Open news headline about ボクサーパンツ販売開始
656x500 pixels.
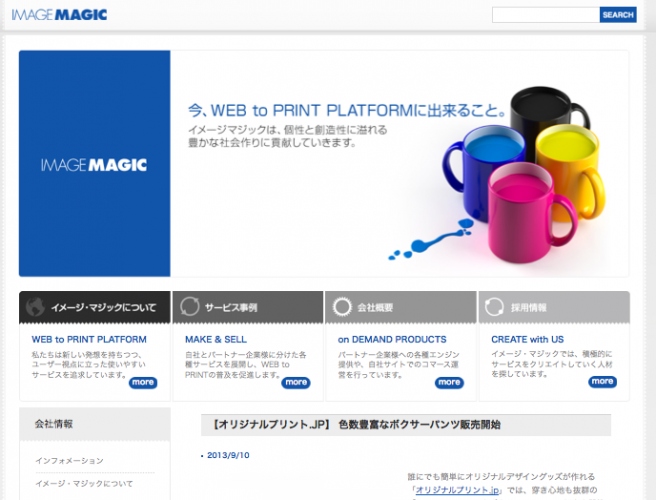click(x=356, y=425)
